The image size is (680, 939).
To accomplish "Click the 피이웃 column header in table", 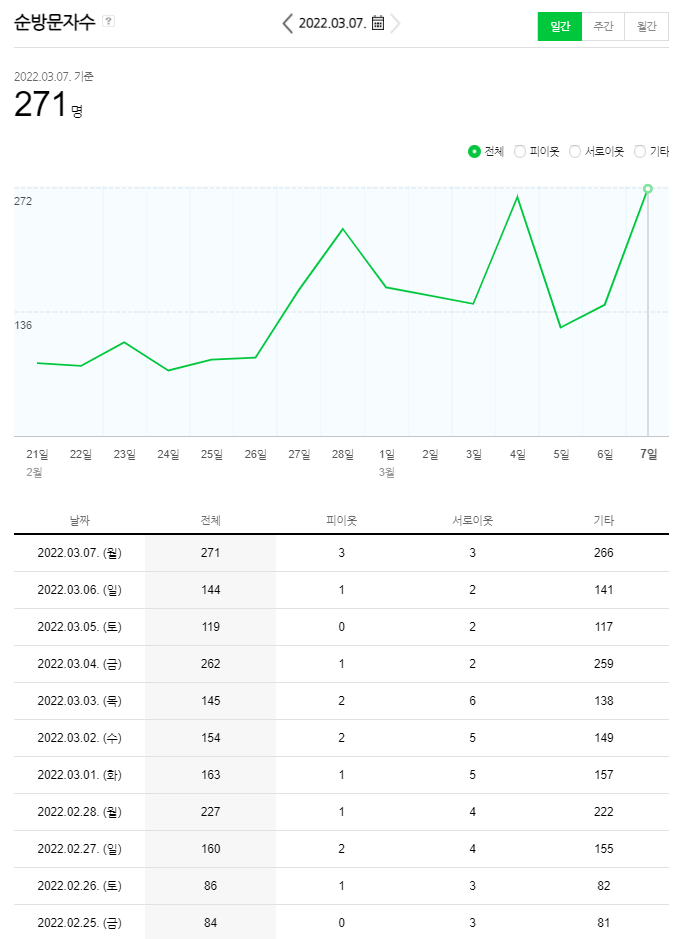I will pos(341,520).
